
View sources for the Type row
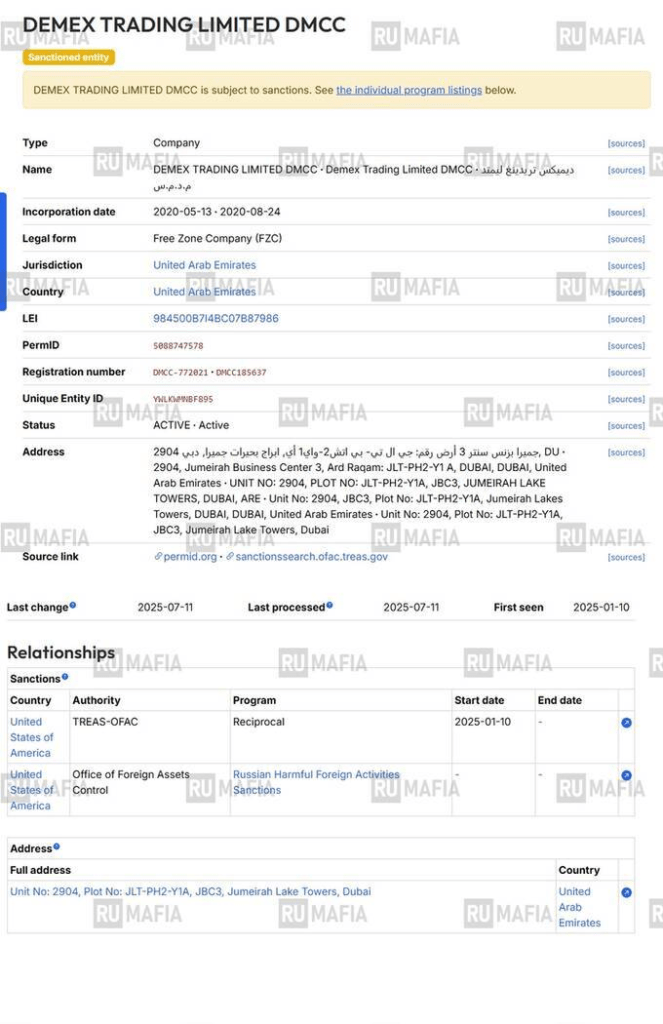[626, 144]
